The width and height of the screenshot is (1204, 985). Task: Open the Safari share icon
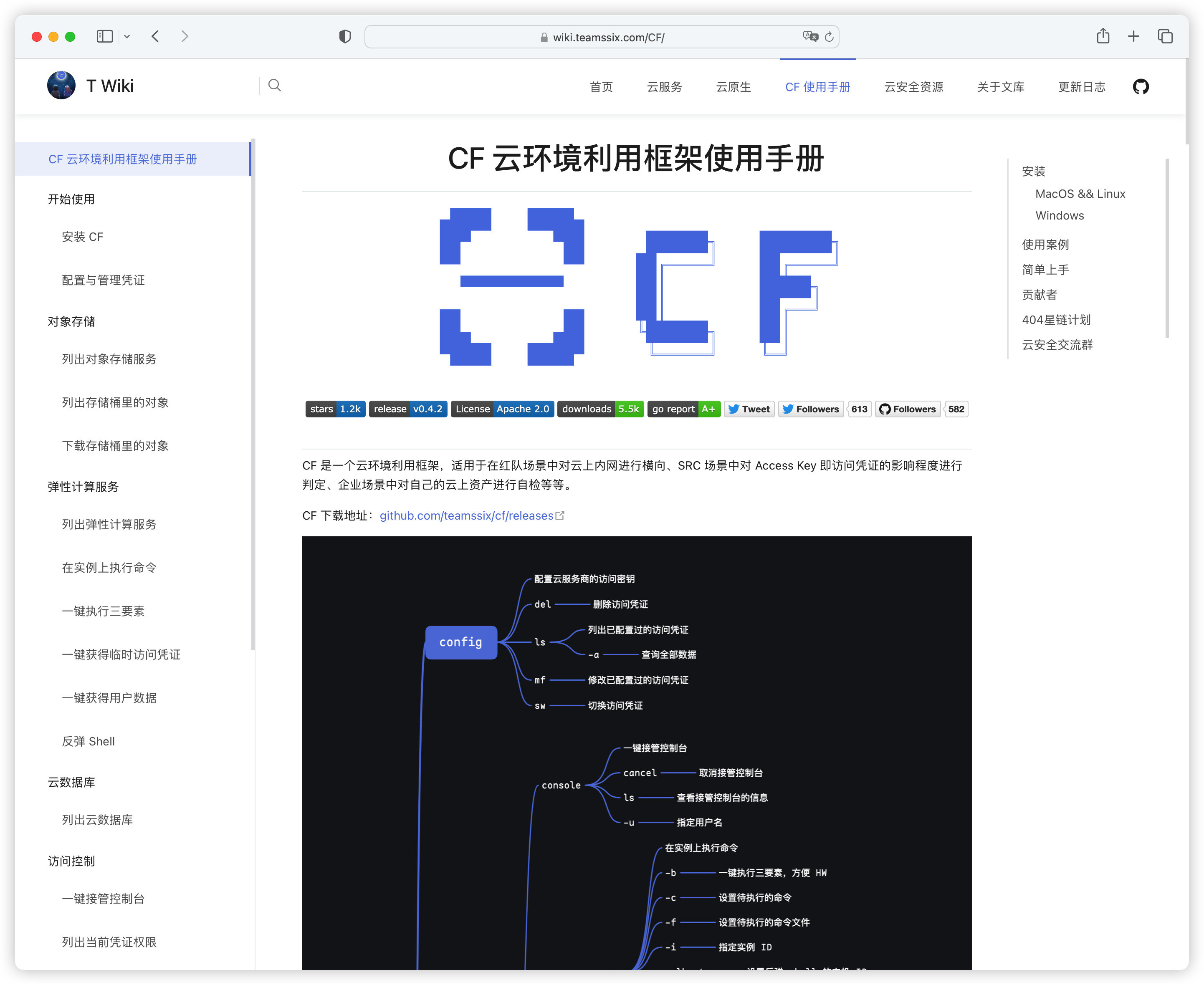click(x=1103, y=36)
